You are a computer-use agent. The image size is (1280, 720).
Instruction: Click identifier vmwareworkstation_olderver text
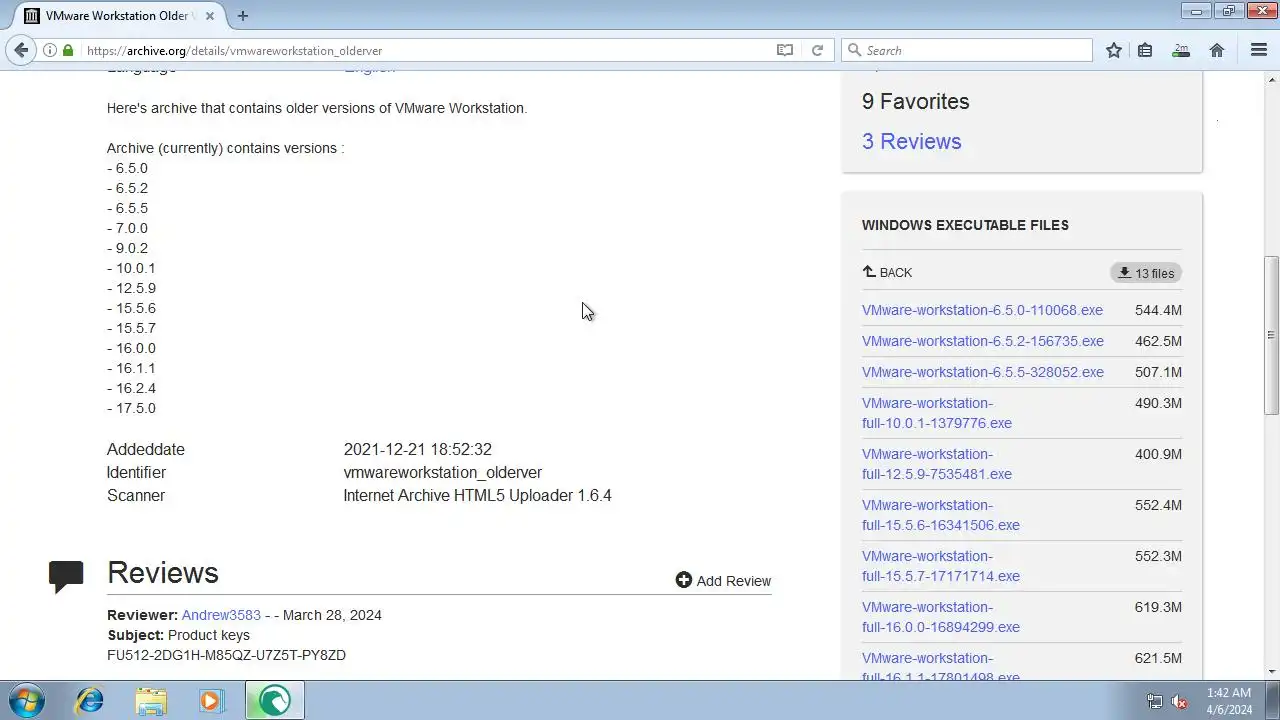(x=442, y=472)
